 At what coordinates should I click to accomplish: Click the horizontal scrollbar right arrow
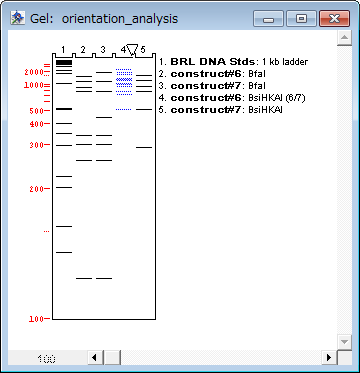click(329, 358)
